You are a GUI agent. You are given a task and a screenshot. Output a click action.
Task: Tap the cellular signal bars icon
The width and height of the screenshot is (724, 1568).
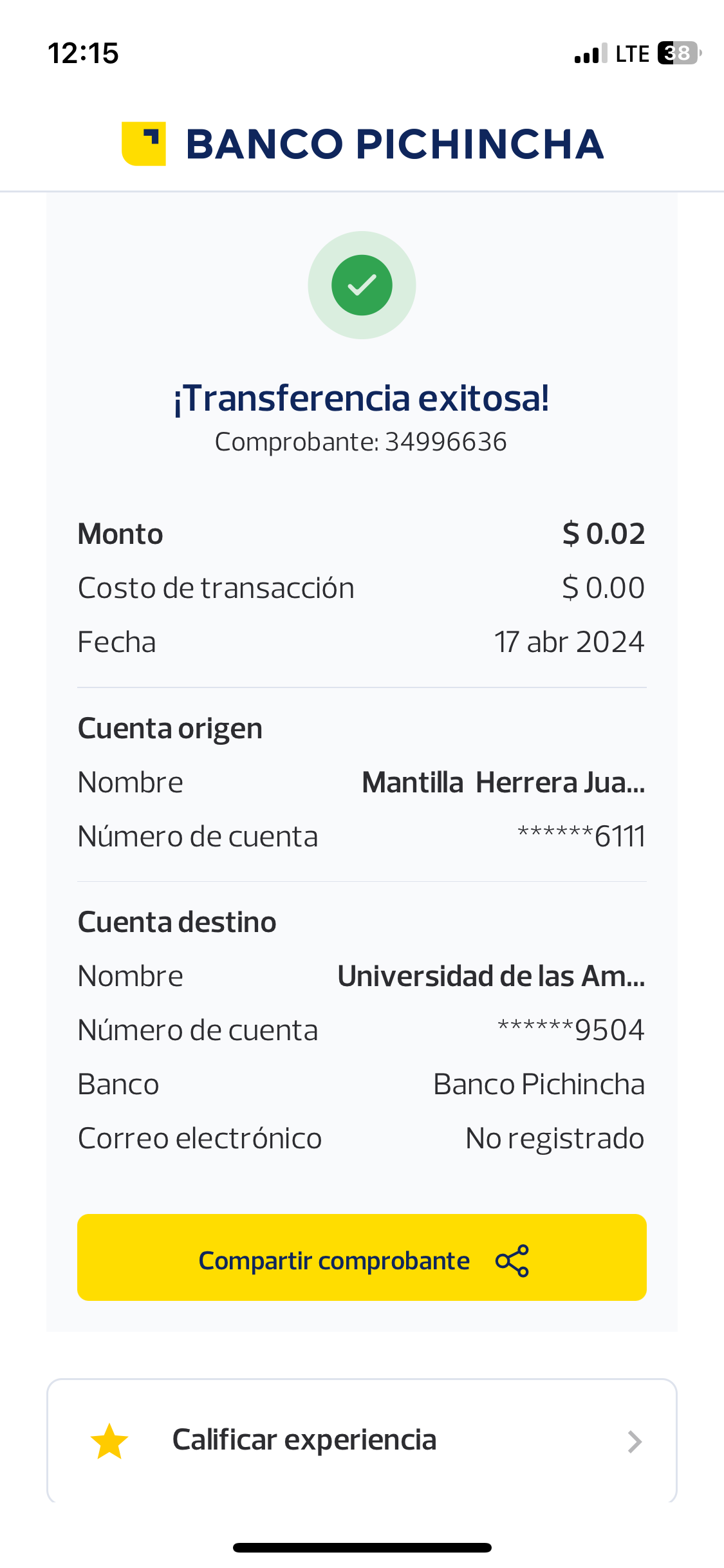click(591, 54)
